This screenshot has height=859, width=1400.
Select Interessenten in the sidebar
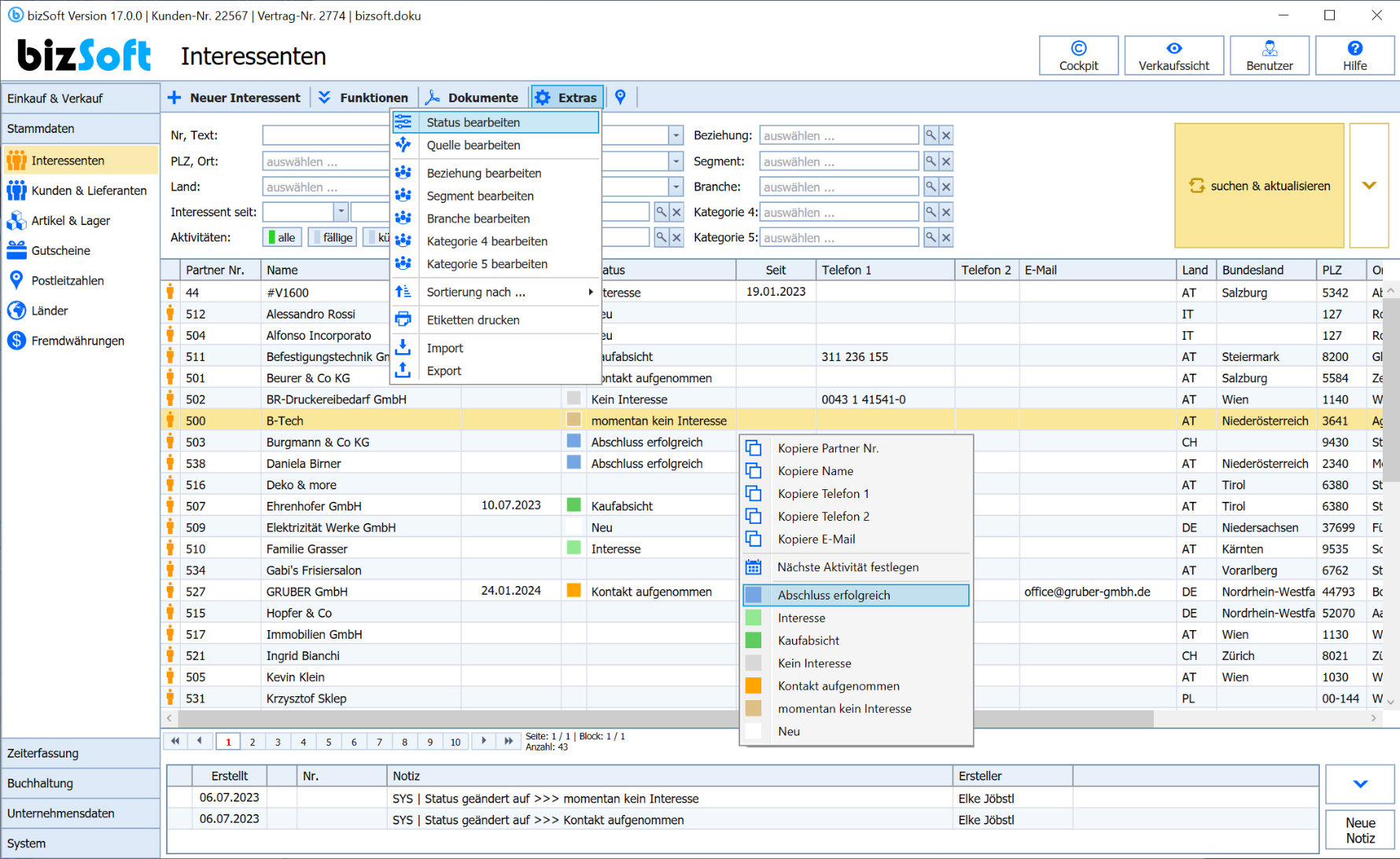coord(80,160)
